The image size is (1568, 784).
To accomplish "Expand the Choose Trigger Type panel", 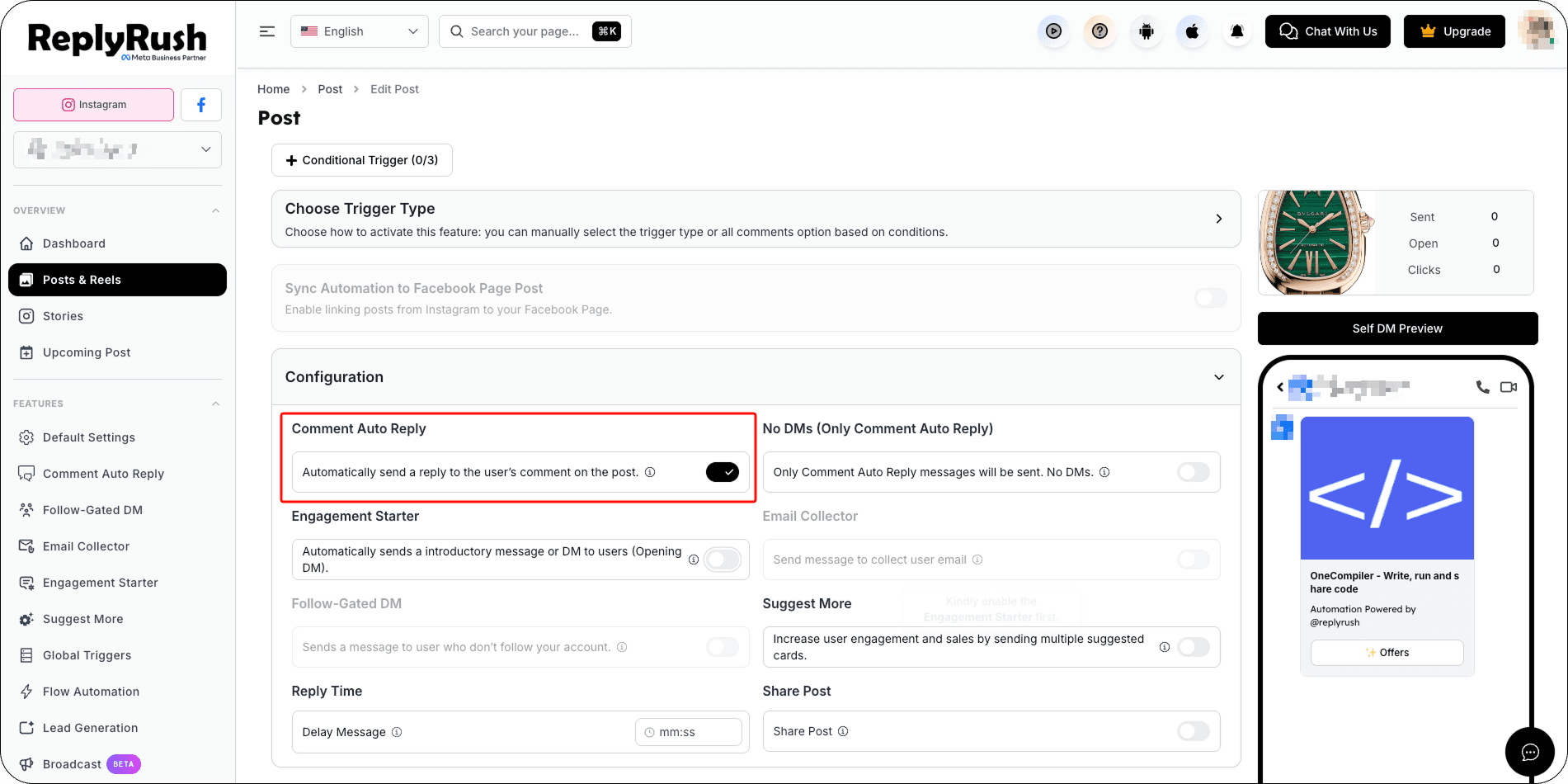I will pos(1219,219).
